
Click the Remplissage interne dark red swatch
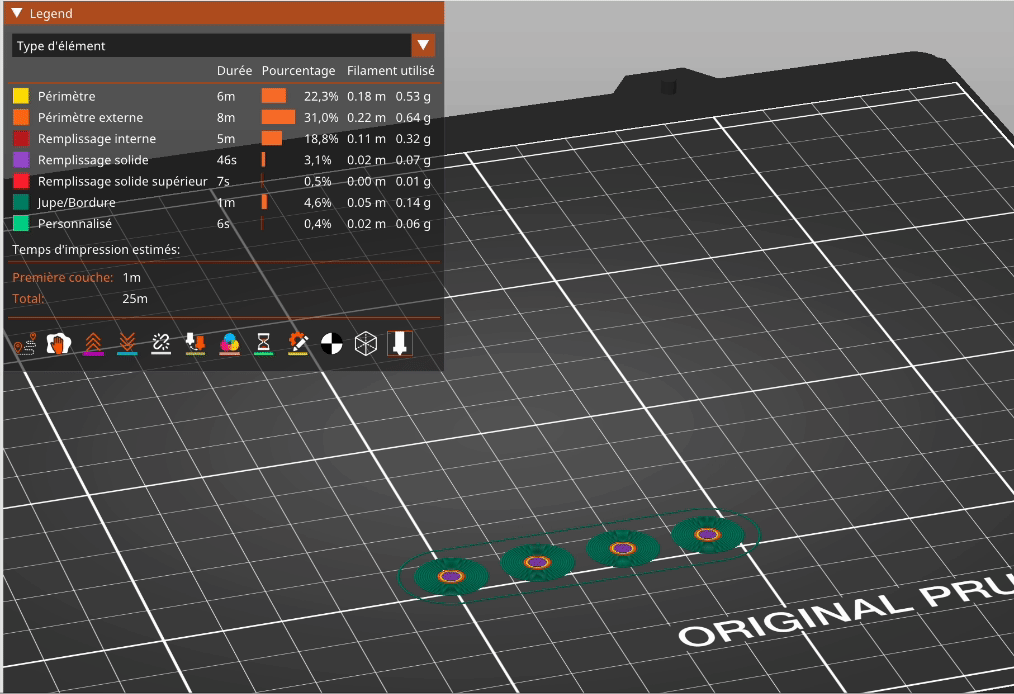point(21,138)
